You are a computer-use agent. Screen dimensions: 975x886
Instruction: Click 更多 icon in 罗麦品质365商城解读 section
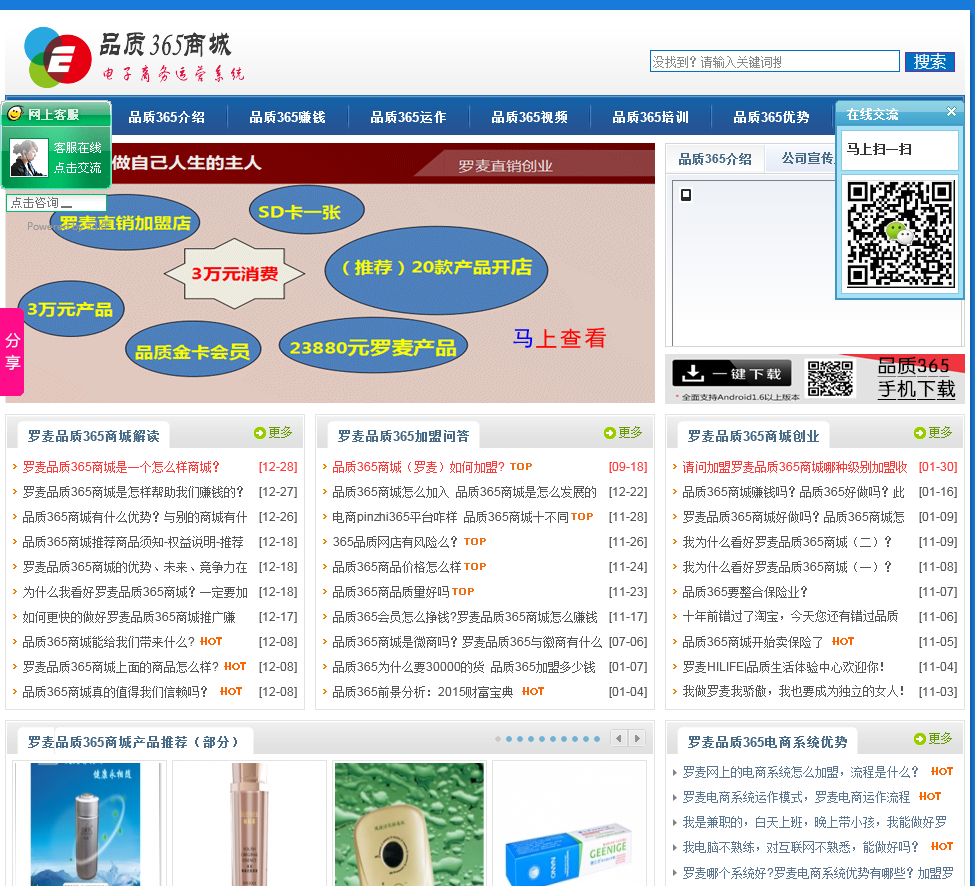[x=273, y=433]
